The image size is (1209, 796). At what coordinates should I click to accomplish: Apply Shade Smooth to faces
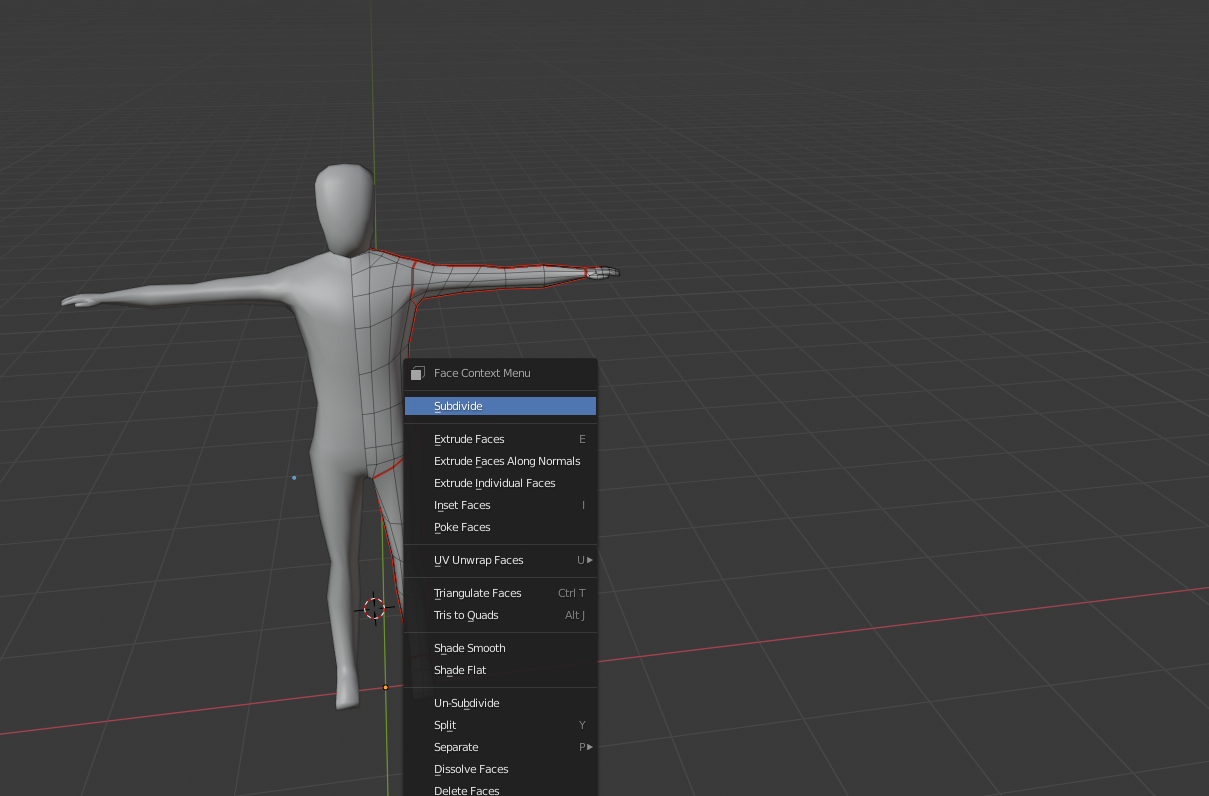click(x=500, y=648)
